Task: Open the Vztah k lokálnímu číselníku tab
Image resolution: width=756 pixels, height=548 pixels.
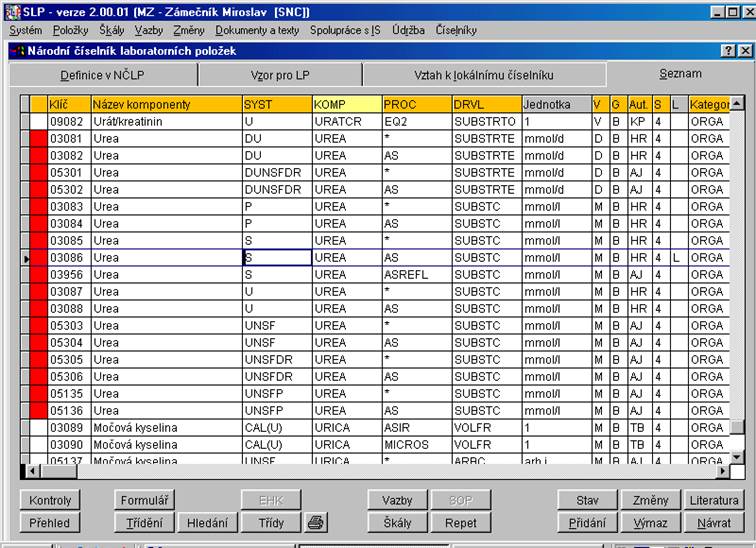Action: click(x=484, y=75)
